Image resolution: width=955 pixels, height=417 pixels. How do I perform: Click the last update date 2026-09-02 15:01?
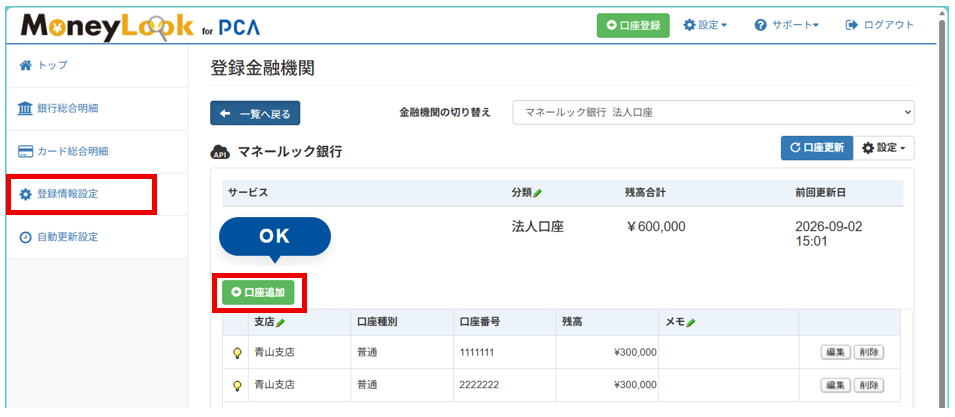point(829,234)
